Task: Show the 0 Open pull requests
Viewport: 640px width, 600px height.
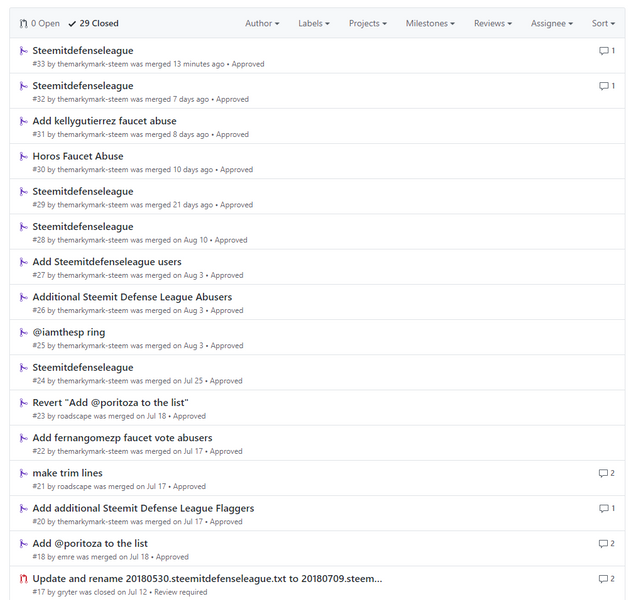Action: point(40,23)
